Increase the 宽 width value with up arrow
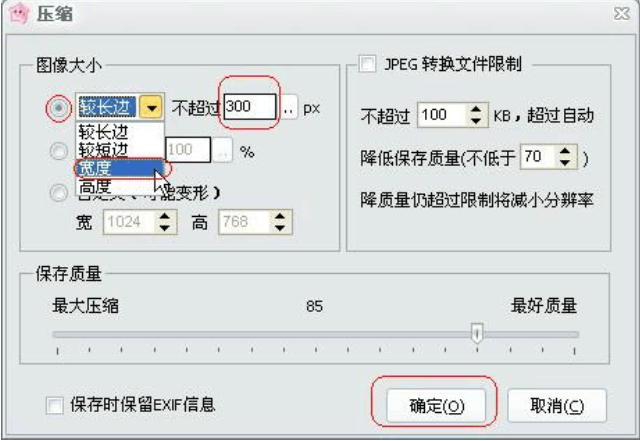The width and height of the screenshot is (640, 441). [x=165, y=216]
